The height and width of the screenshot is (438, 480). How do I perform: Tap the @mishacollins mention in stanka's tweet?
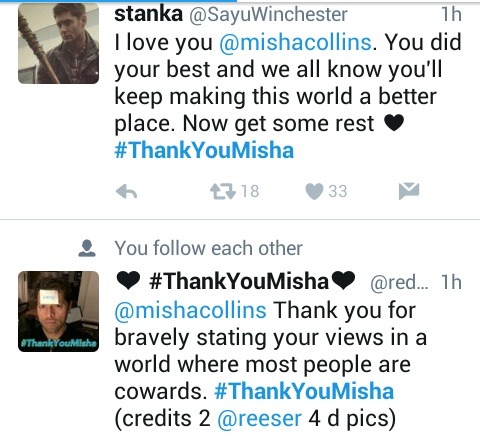(295, 43)
